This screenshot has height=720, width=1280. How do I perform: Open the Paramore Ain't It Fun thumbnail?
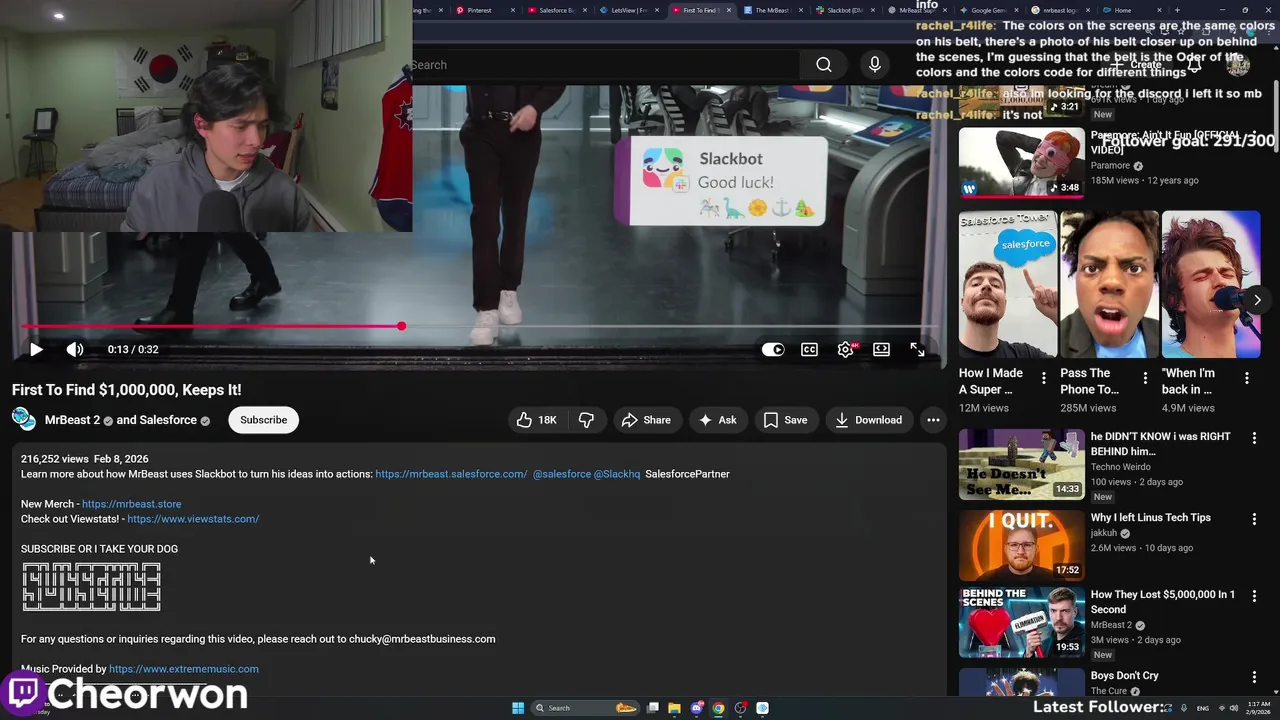[x=1021, y=163]
